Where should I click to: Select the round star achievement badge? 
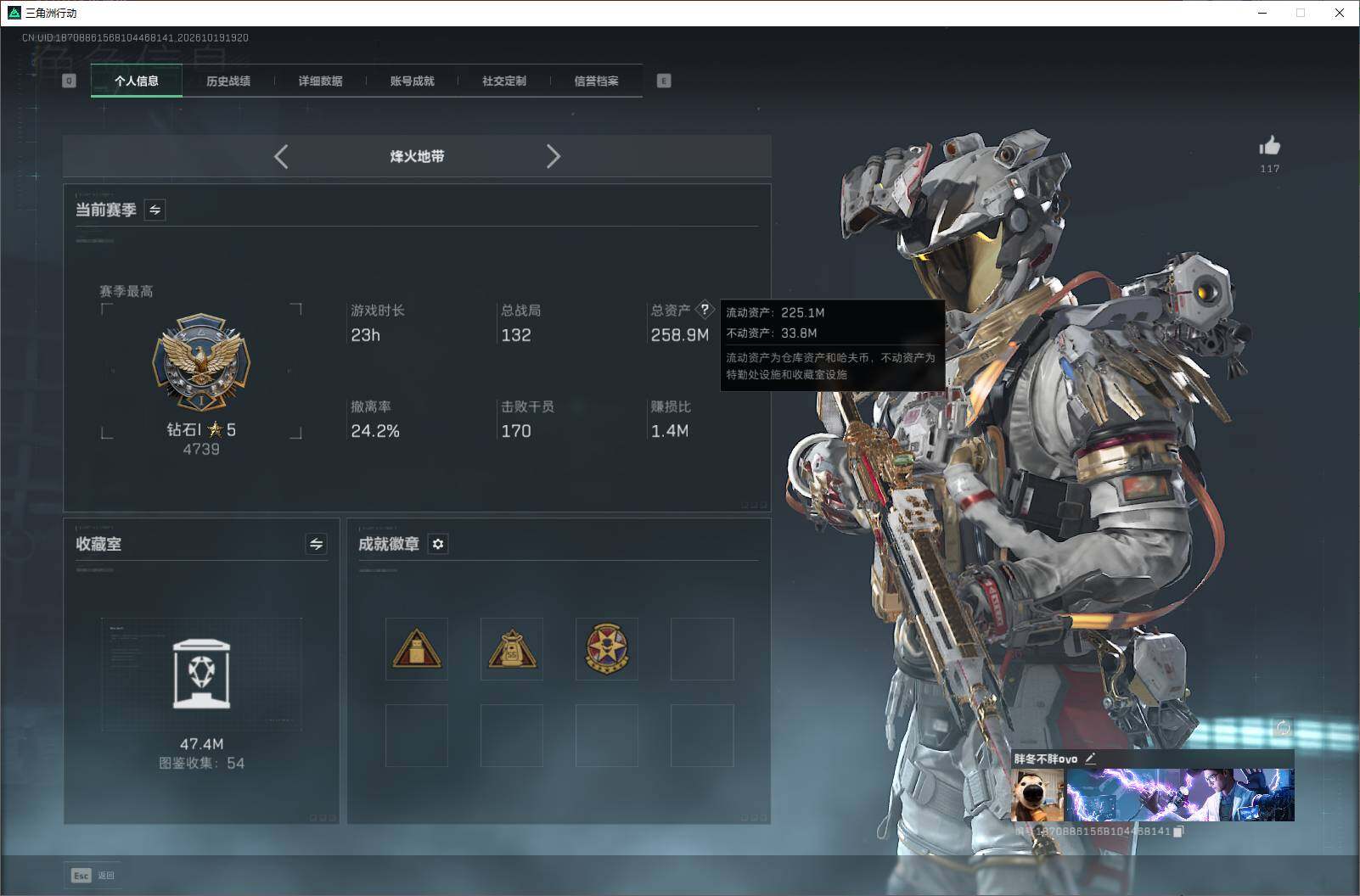coord(606,649)
